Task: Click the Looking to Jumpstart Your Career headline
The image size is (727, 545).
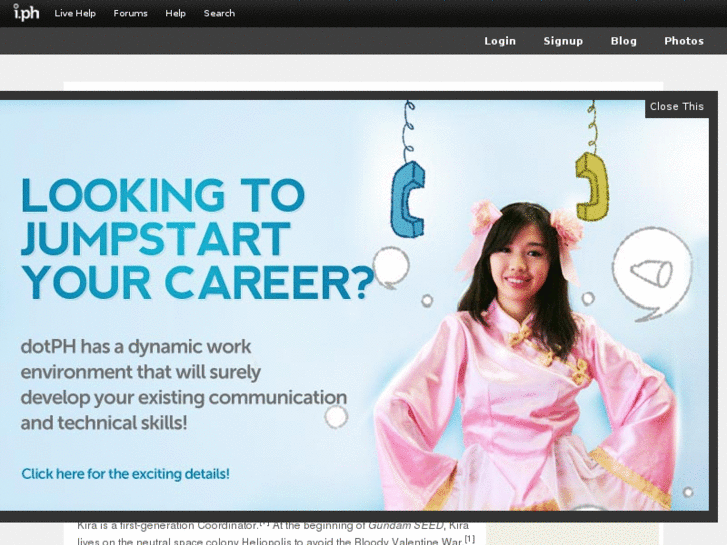Action: click(x=197, y=238)
